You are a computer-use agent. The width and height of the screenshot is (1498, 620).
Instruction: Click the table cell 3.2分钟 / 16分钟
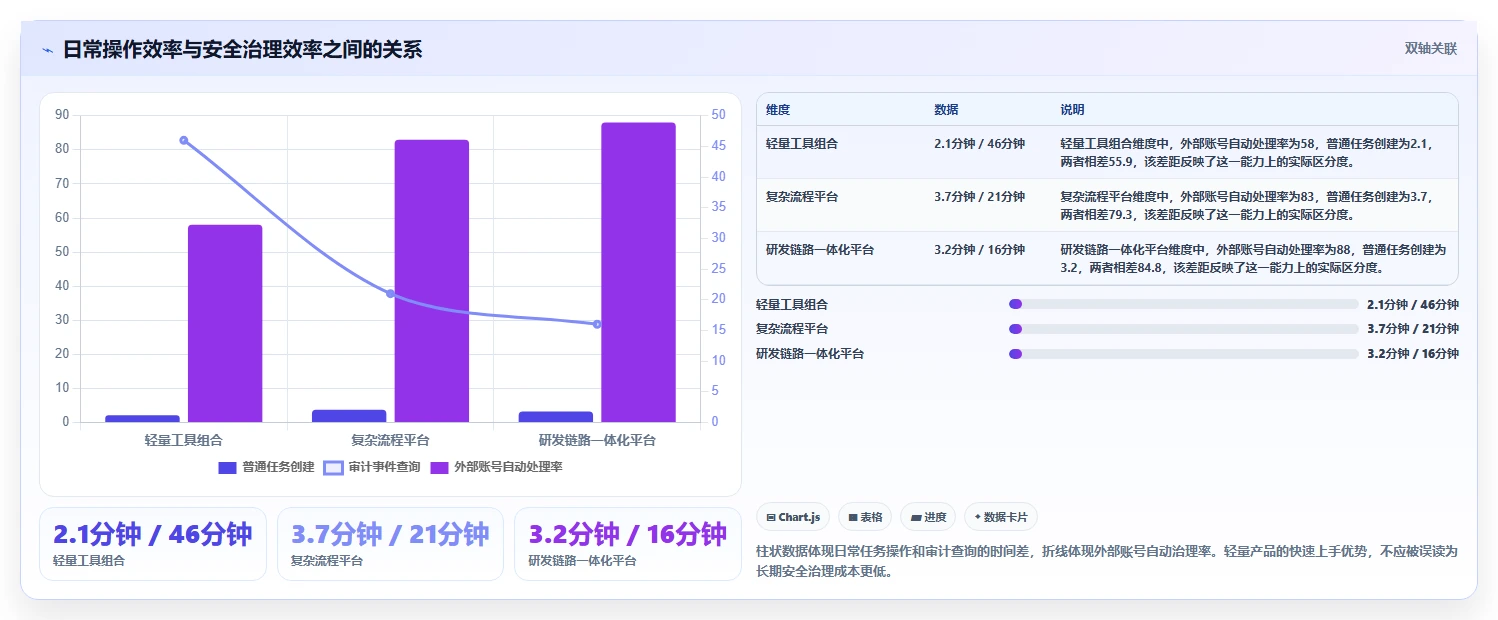click(979, 250)
